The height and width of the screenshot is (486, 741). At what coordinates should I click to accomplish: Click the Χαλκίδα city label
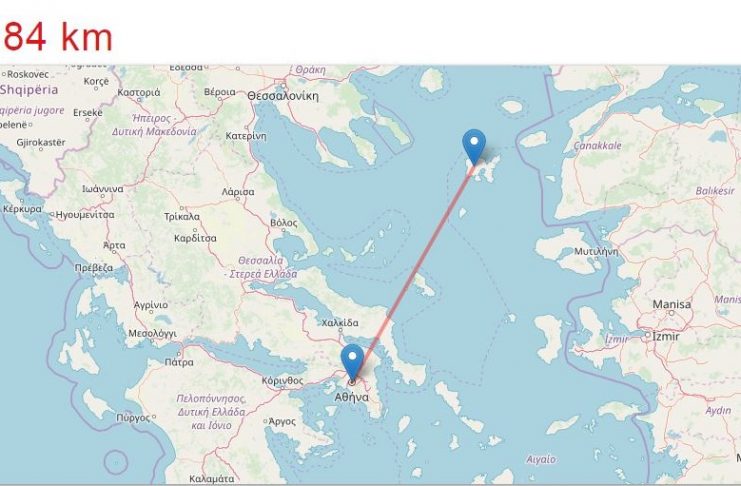coord(340,323)
